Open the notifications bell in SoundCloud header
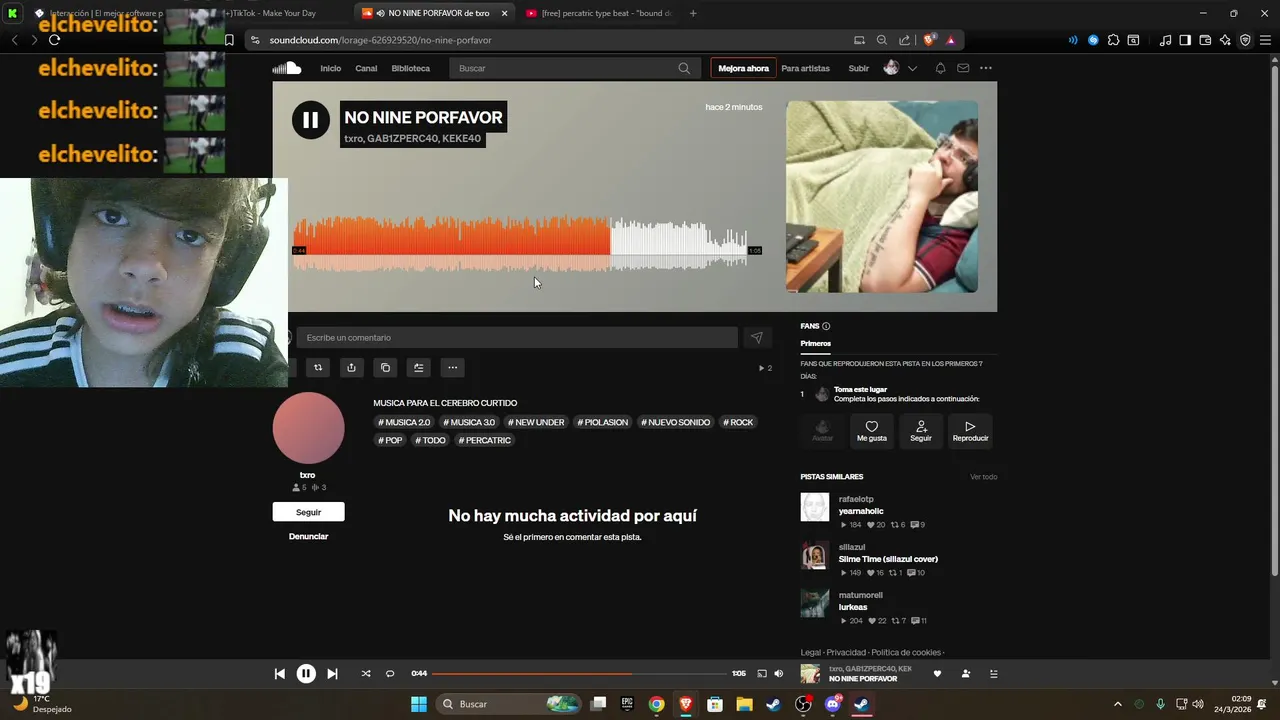 point(940,68)
